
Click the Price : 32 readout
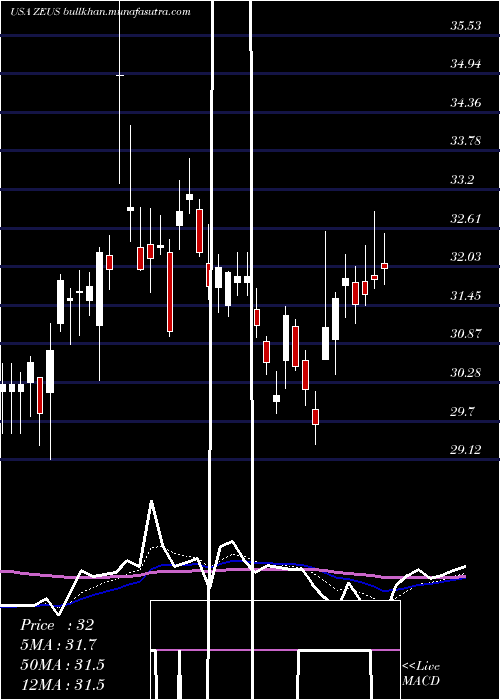click(57, 625)
